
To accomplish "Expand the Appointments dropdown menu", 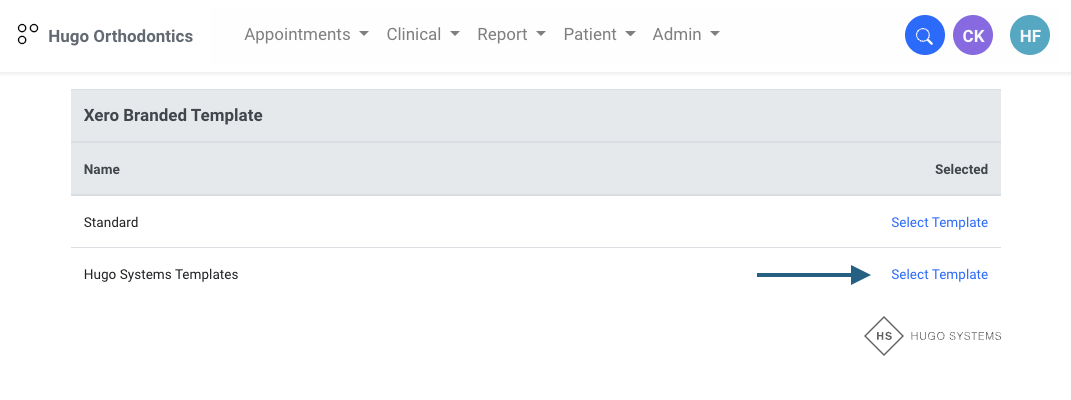I will pos(306,34).
